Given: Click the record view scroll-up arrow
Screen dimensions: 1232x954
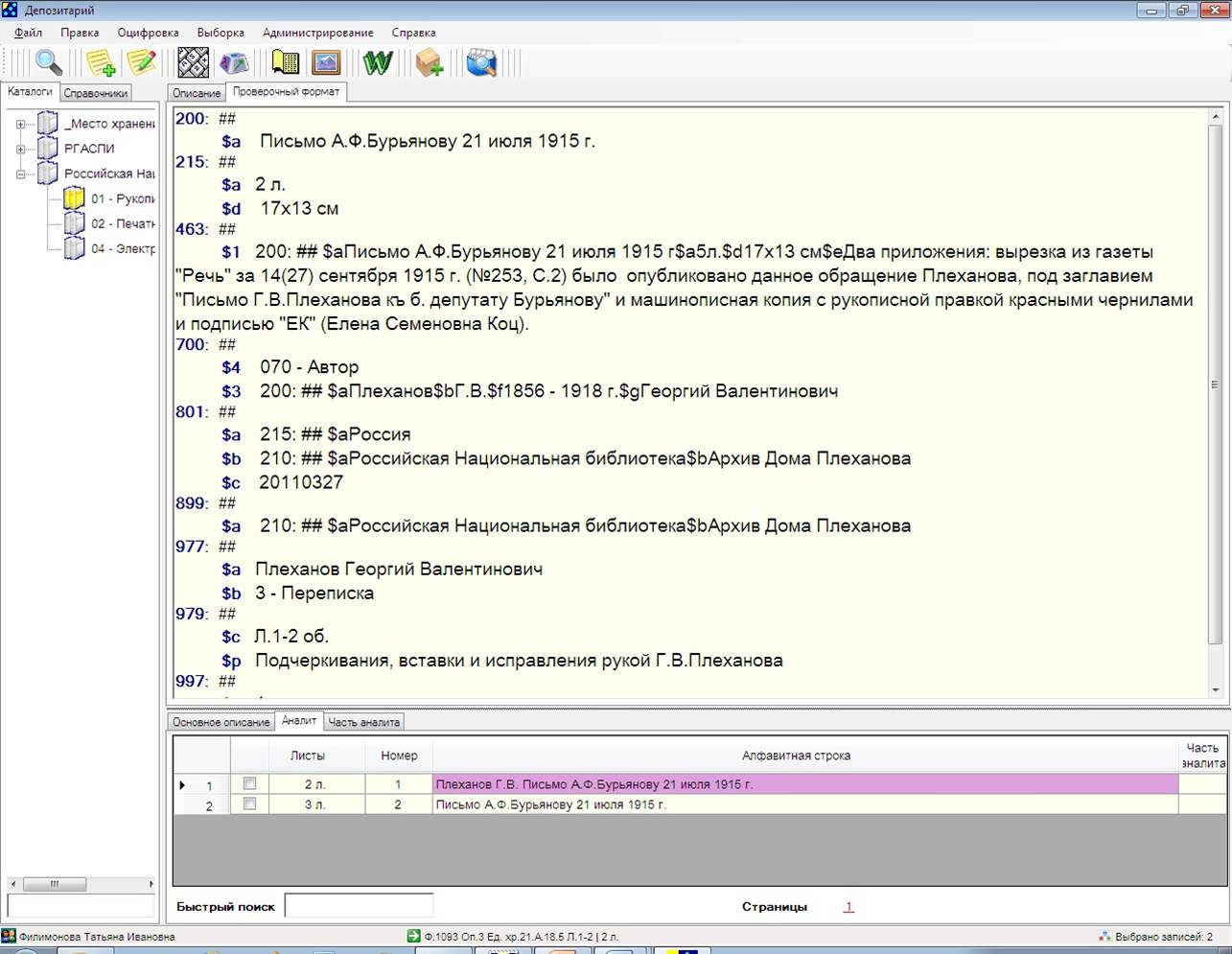Looking at the screenshot, I should (1216, 116).
